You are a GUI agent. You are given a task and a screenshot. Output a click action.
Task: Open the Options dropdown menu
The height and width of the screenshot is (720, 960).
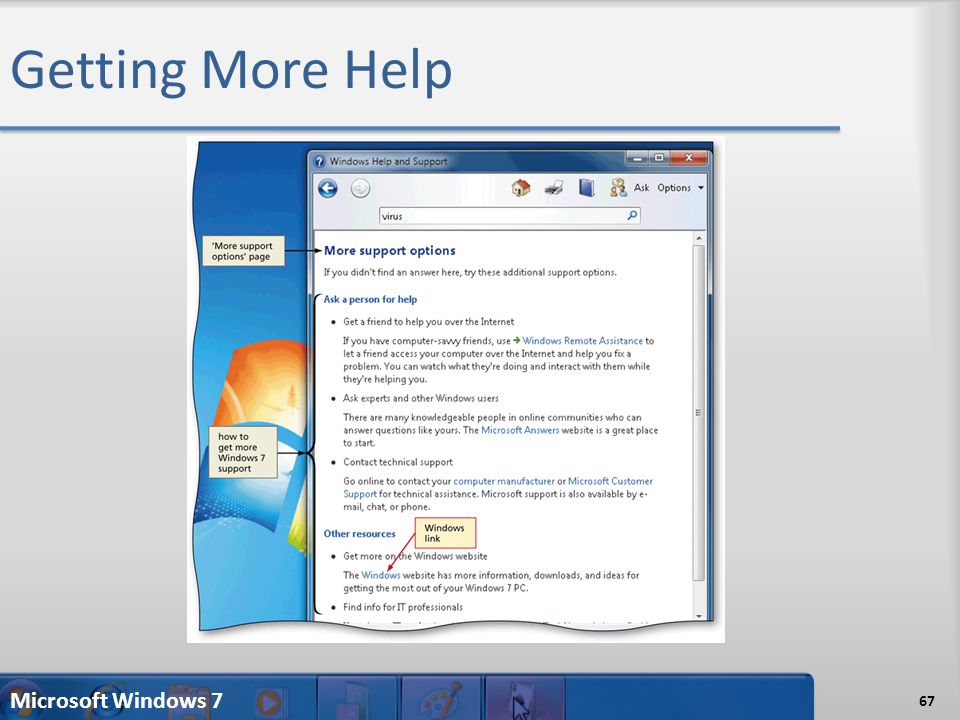680,188
